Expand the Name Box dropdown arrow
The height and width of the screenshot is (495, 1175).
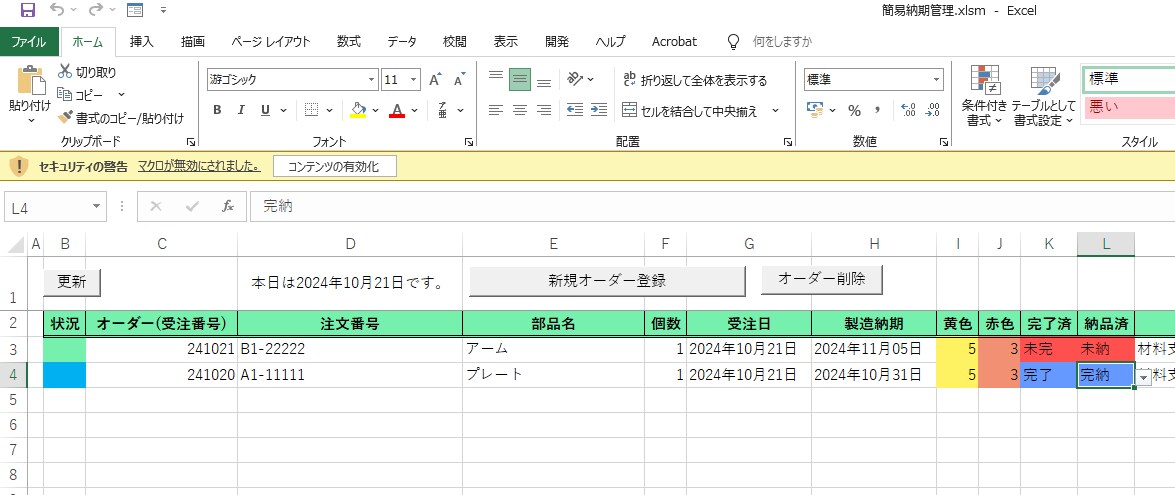point(97,206)
